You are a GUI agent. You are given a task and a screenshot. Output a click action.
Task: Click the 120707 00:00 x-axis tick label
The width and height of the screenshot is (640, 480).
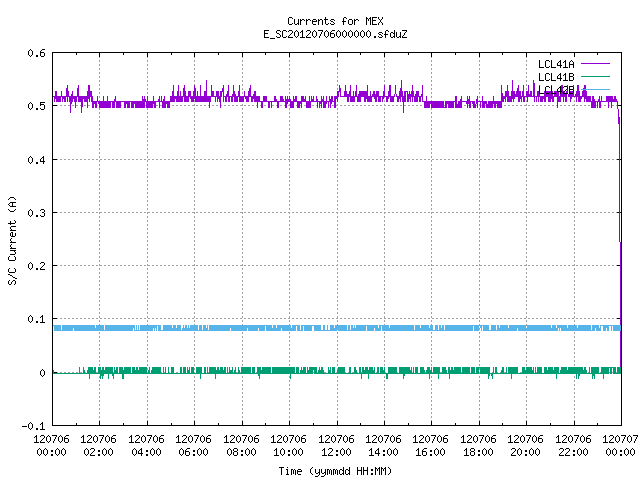(620, 445)
